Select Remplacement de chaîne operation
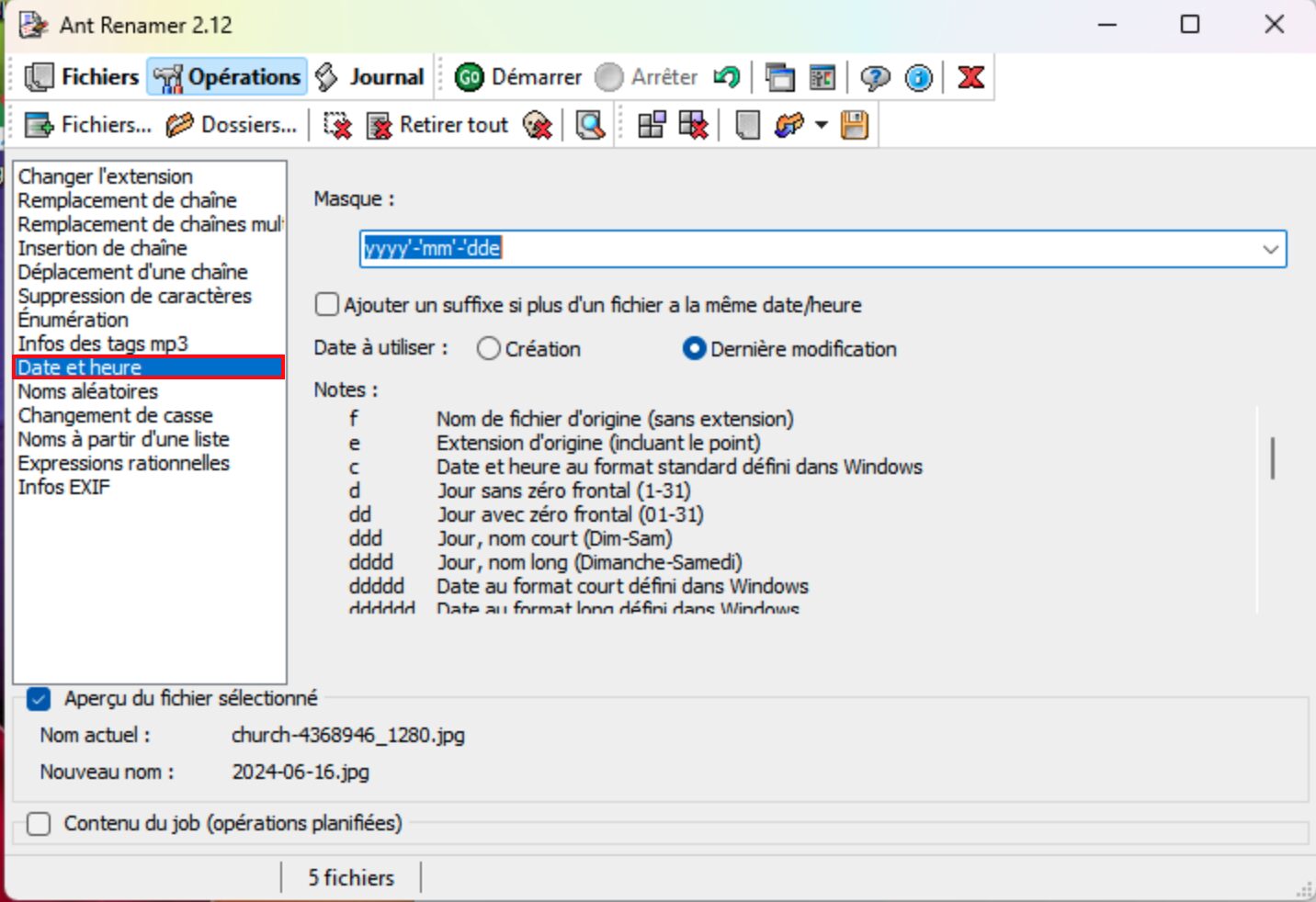The image size is (1316, 902). coord(127,200)
